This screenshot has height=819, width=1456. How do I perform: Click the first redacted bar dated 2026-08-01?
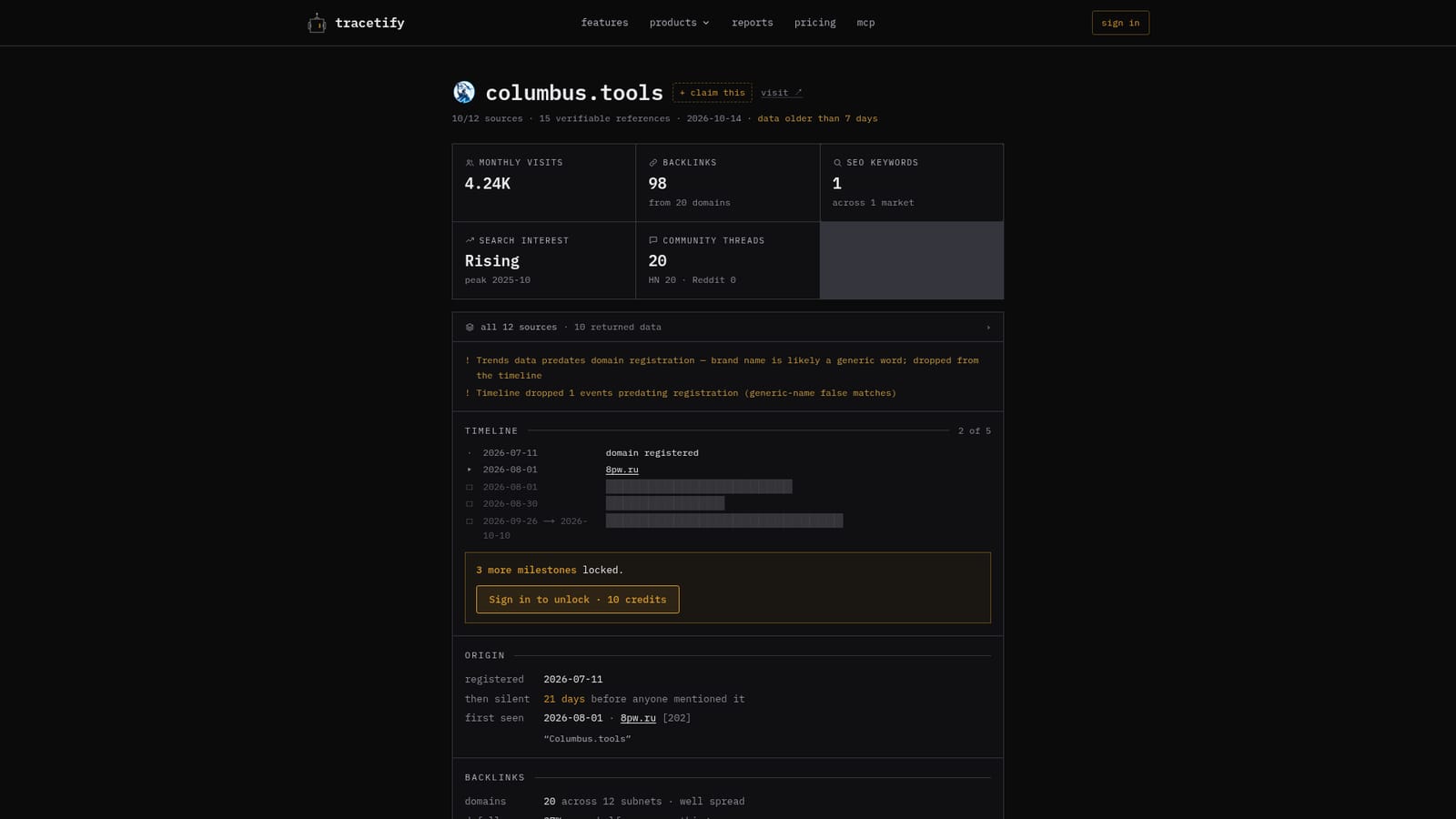click(x=699, y=487)
